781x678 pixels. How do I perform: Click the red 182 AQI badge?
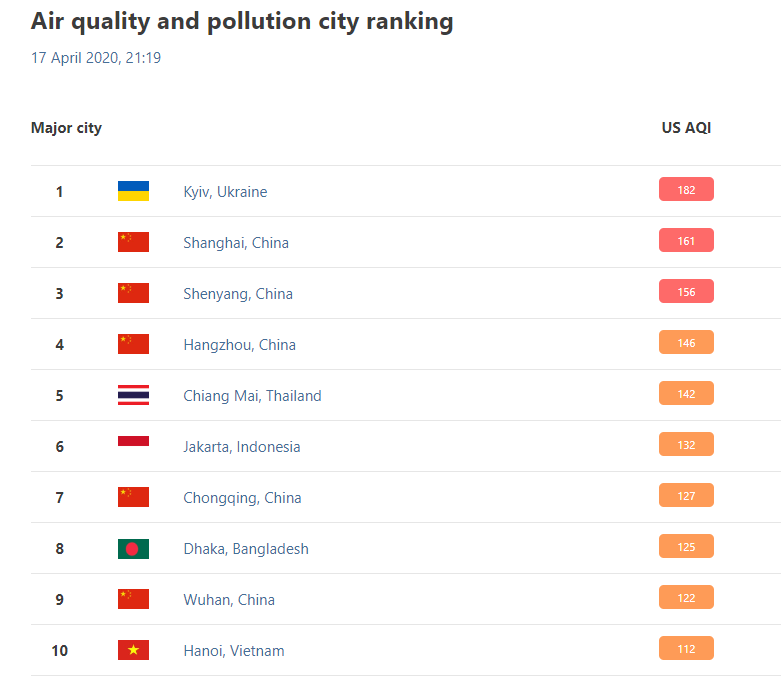point(686,189)
